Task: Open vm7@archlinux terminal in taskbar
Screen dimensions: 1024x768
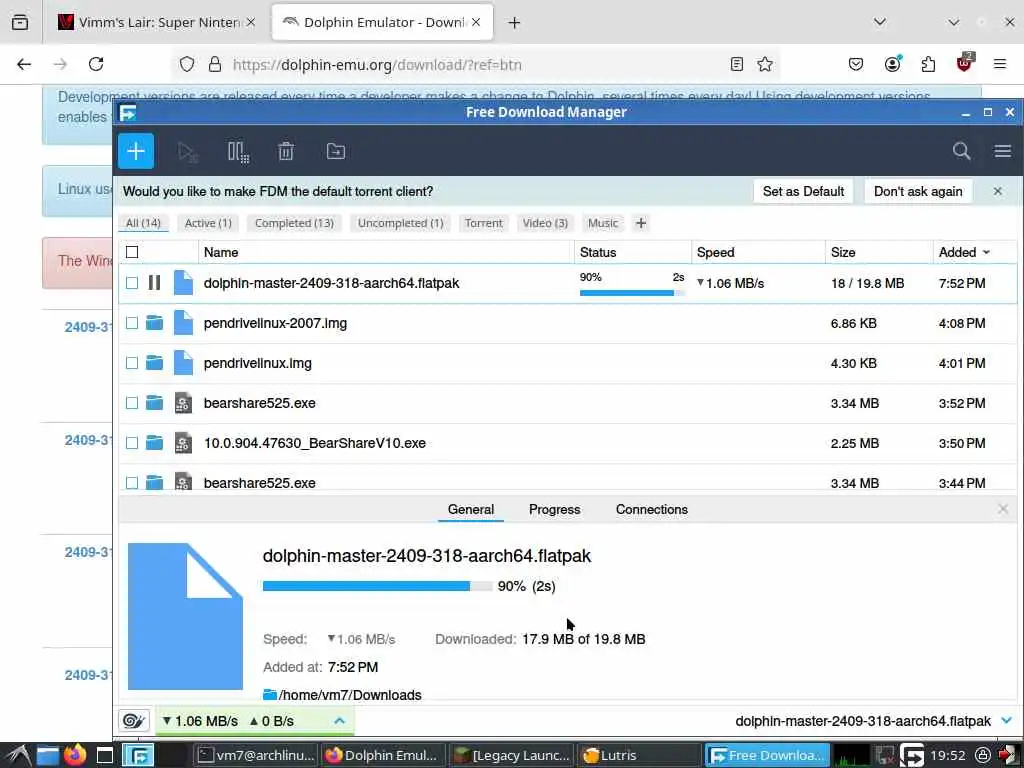Action: (257, 756)
